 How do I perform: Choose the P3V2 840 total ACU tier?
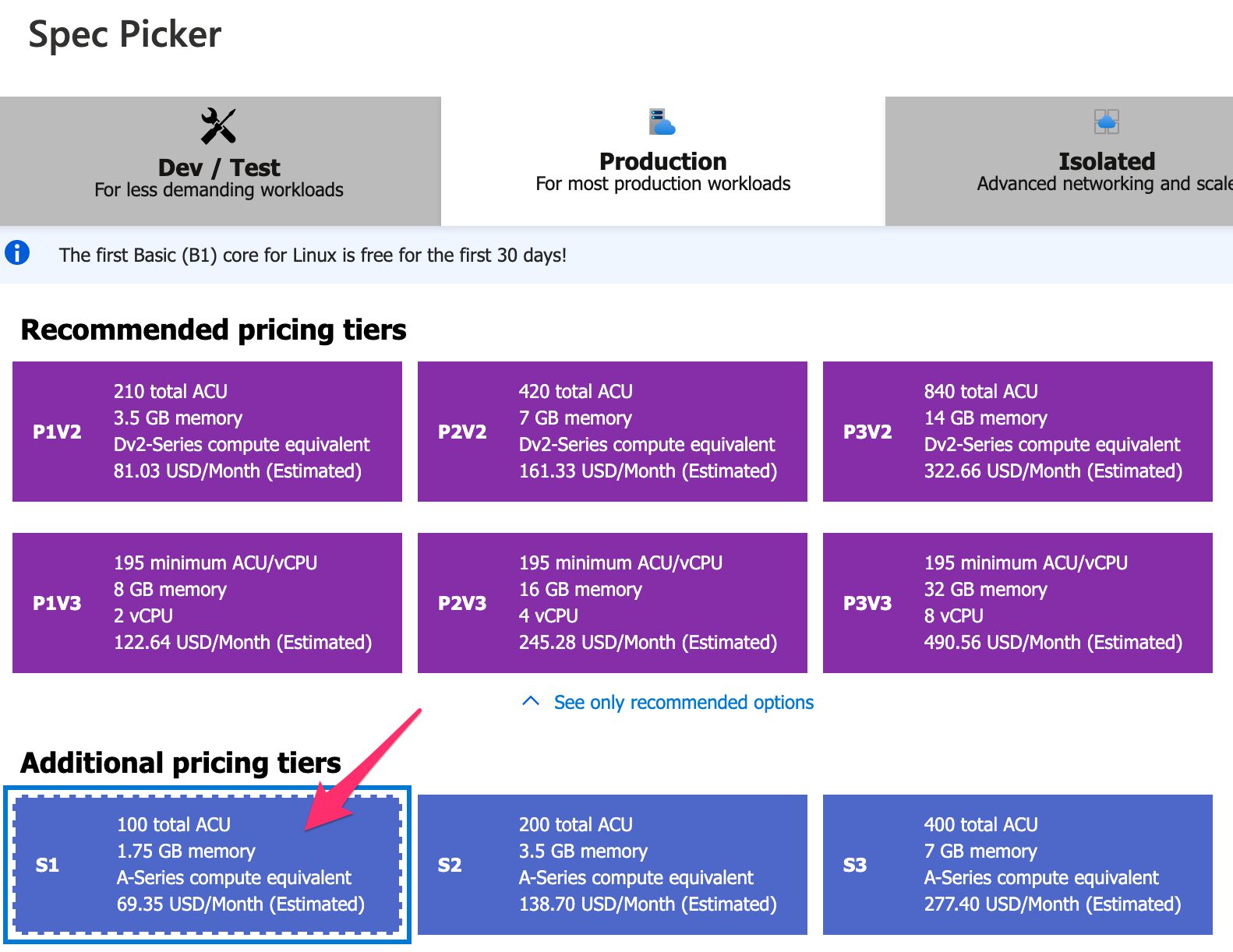[x=1018, y=432]
